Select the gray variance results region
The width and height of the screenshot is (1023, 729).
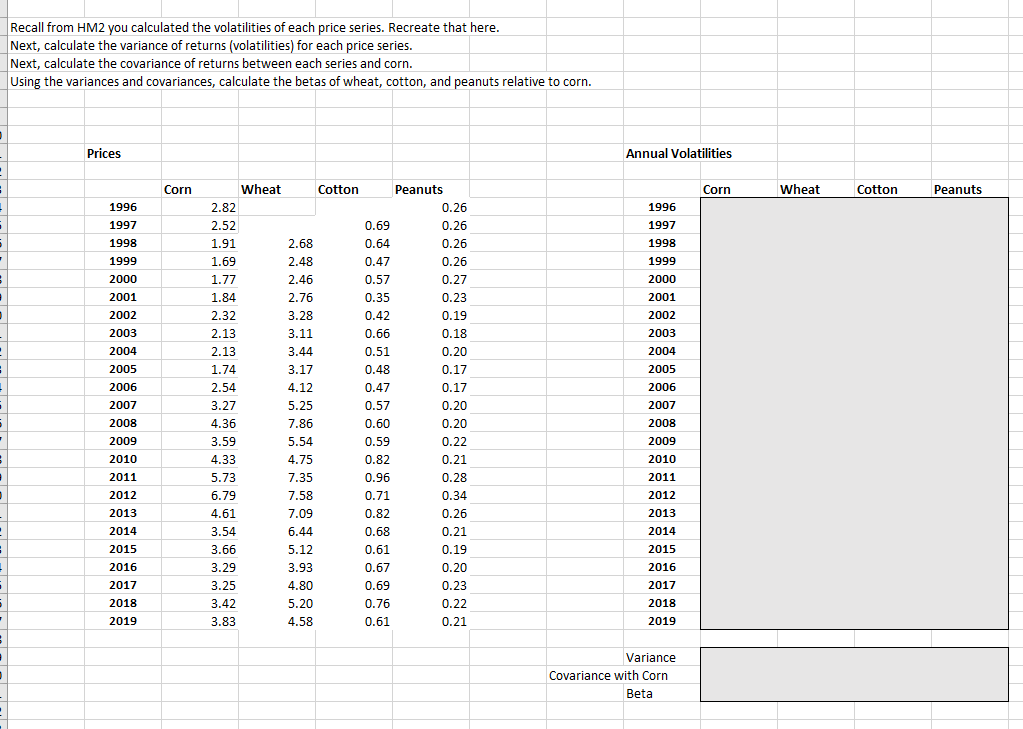pyautogui.click(x=855, y=674)
